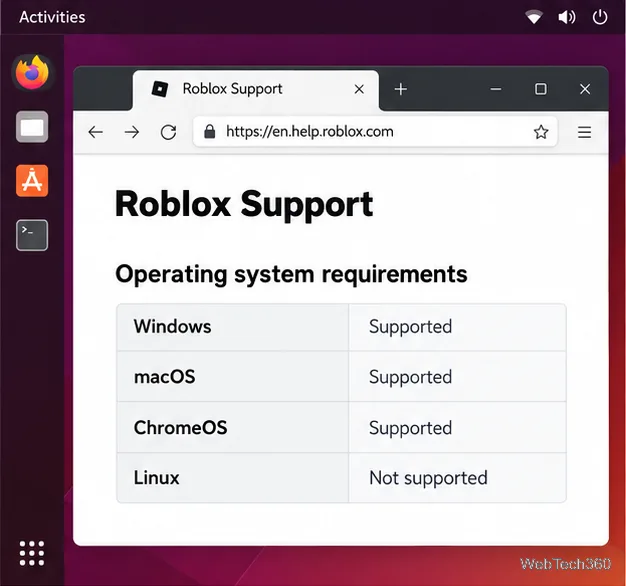The height and width of the screenshot is (586, 626).
Task: Click the Activities button
Action: (x=52, y=17)
